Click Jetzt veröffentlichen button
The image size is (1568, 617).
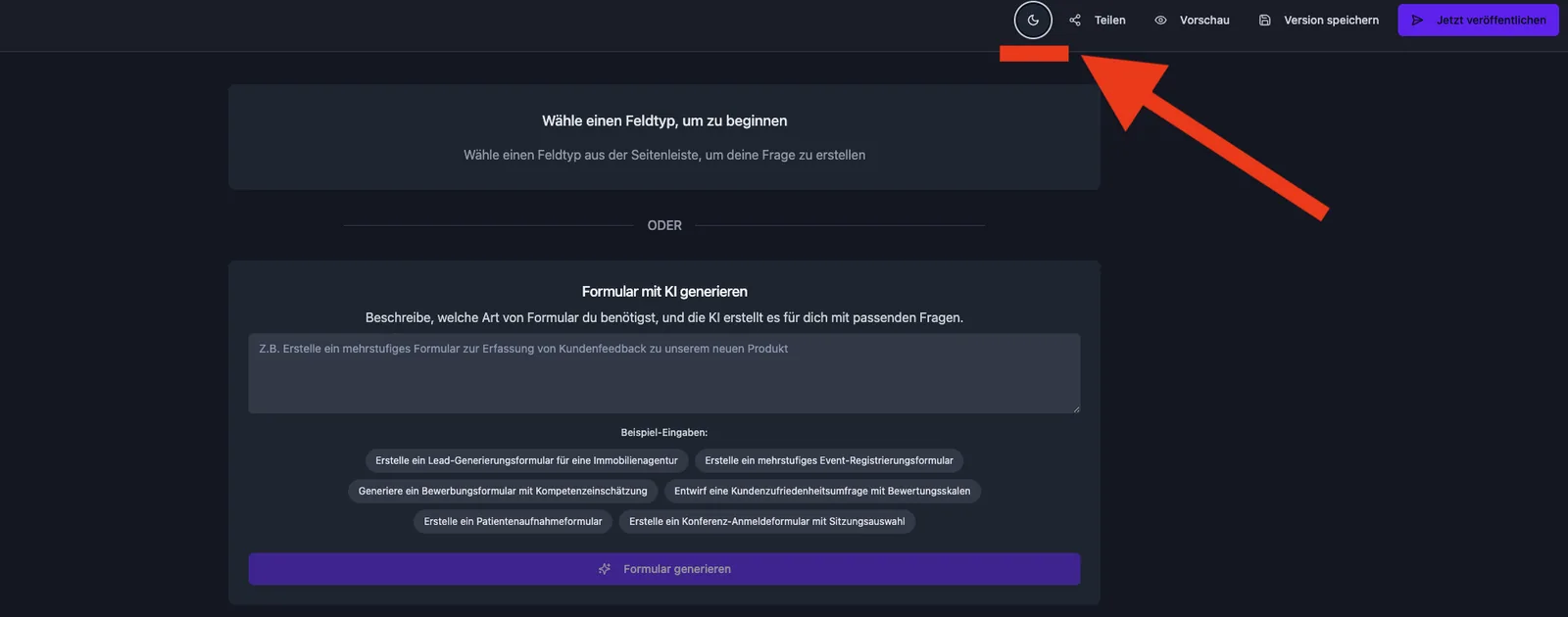coord(1478,20)
